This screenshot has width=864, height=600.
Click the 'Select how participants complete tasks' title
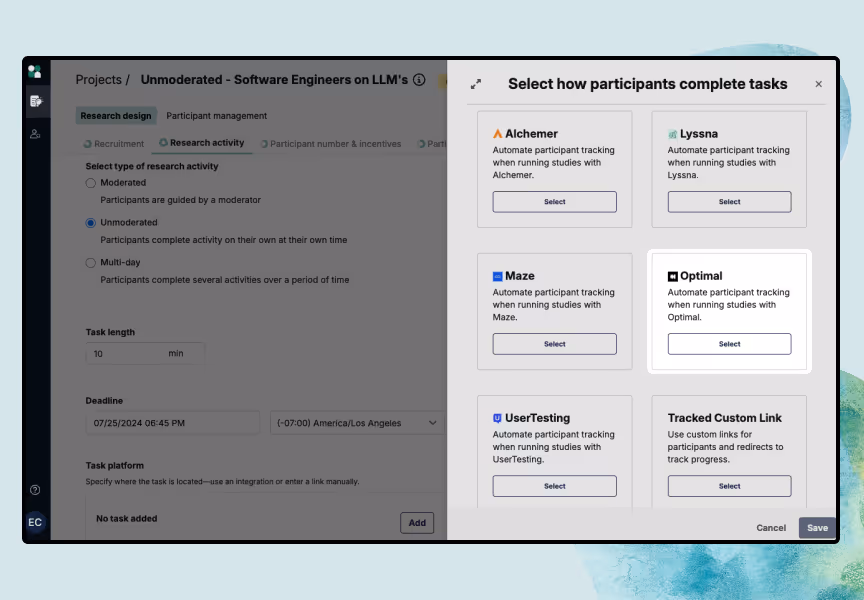pos(647,84)
